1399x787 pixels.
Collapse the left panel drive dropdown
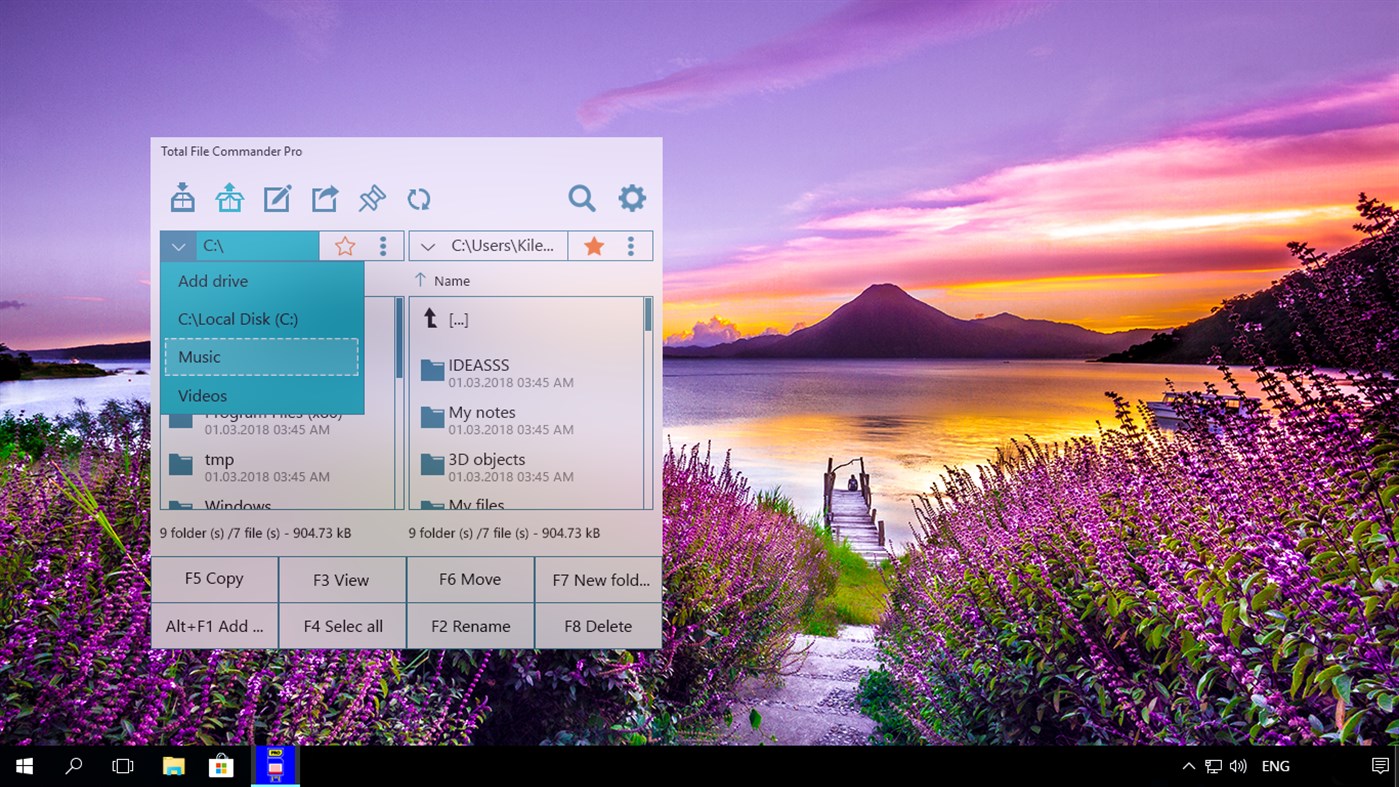tap(178, 245)
